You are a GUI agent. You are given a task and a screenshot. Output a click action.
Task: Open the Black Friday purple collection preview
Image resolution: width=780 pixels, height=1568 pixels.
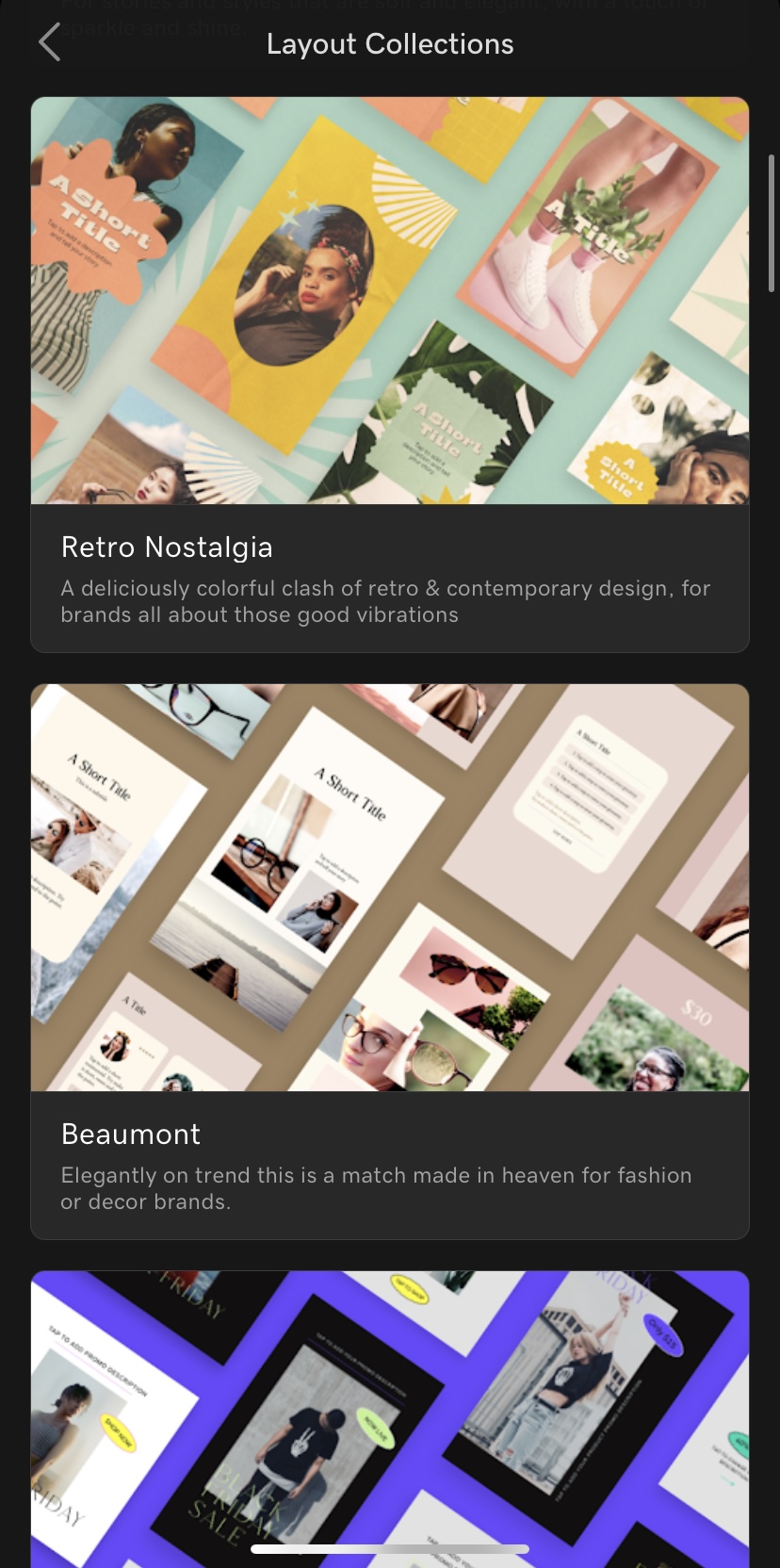[x=390, y=1419]
